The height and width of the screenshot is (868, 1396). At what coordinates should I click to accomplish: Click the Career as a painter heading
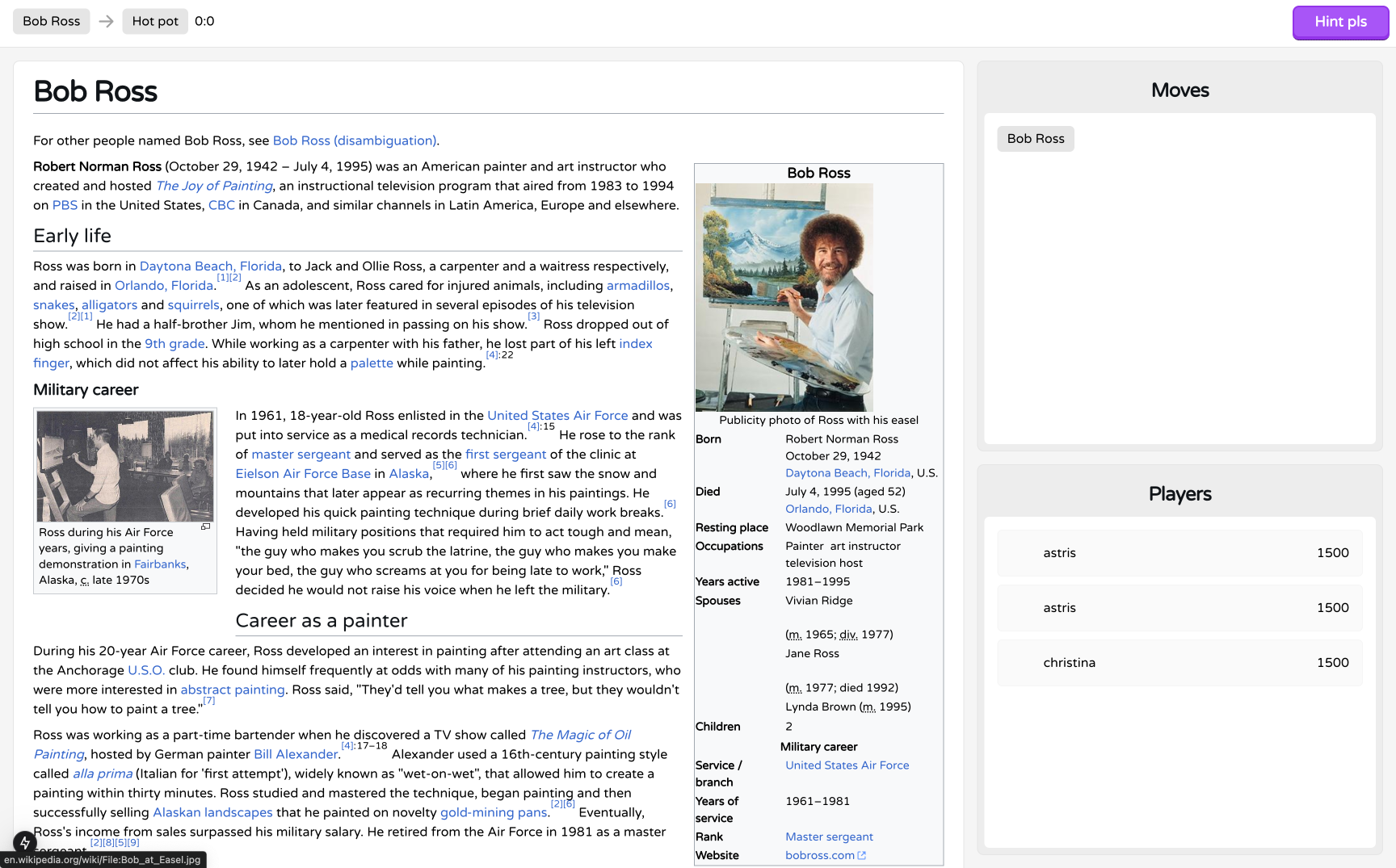(322, 621)
